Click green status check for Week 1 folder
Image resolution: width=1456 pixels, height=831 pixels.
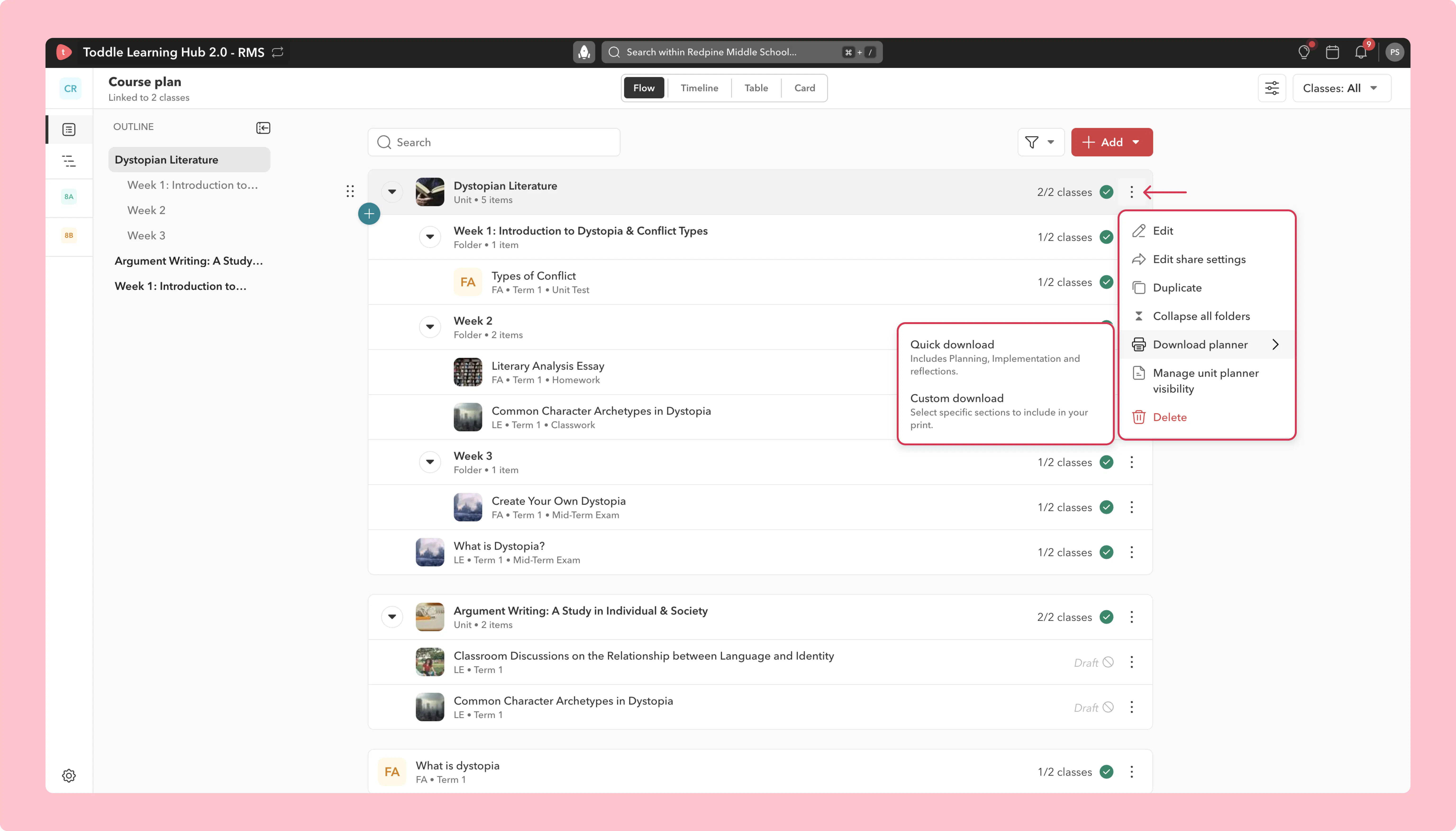pos(1106,237)
